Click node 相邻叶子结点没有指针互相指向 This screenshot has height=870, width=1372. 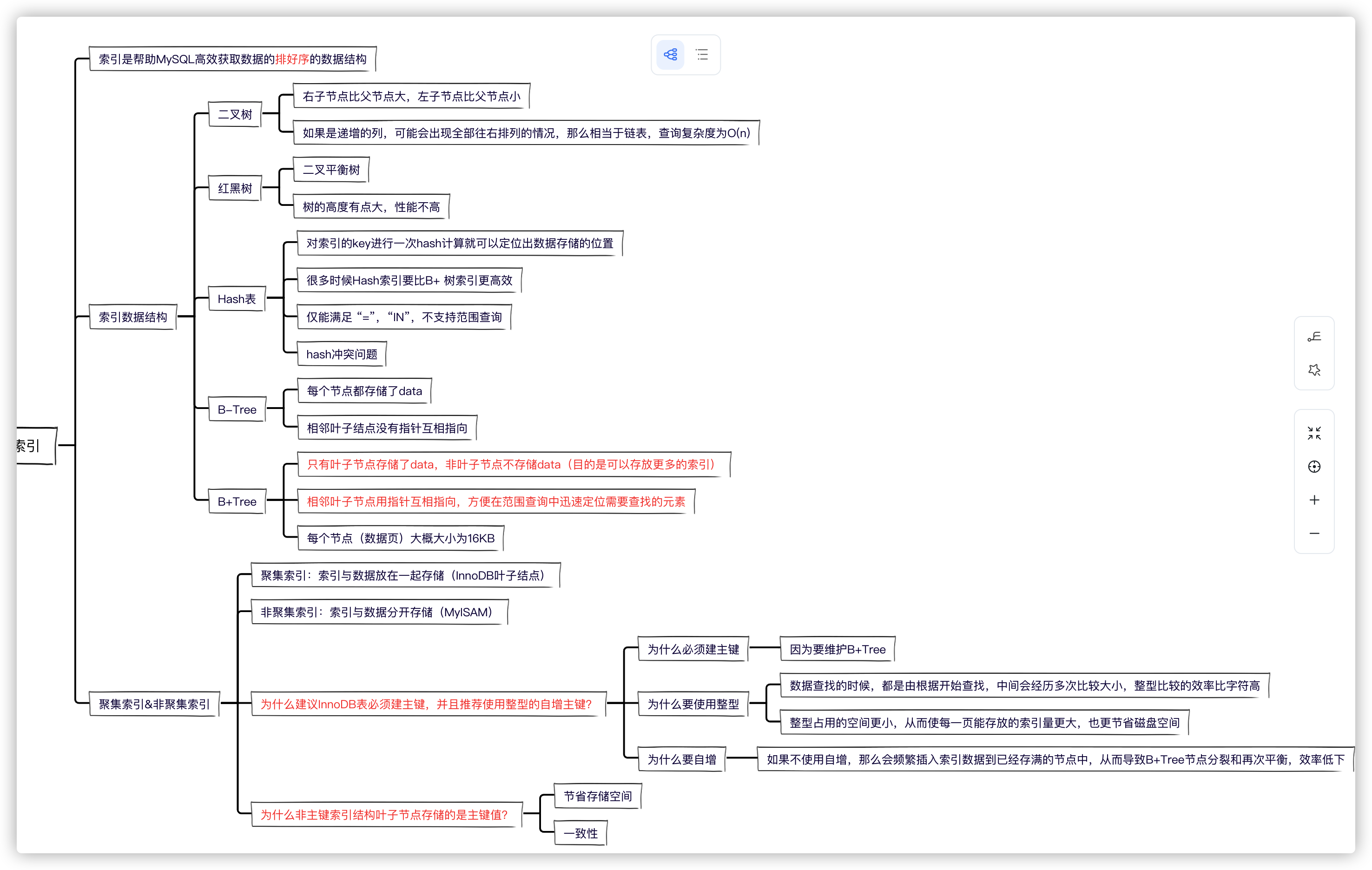[x=387, y=427]
